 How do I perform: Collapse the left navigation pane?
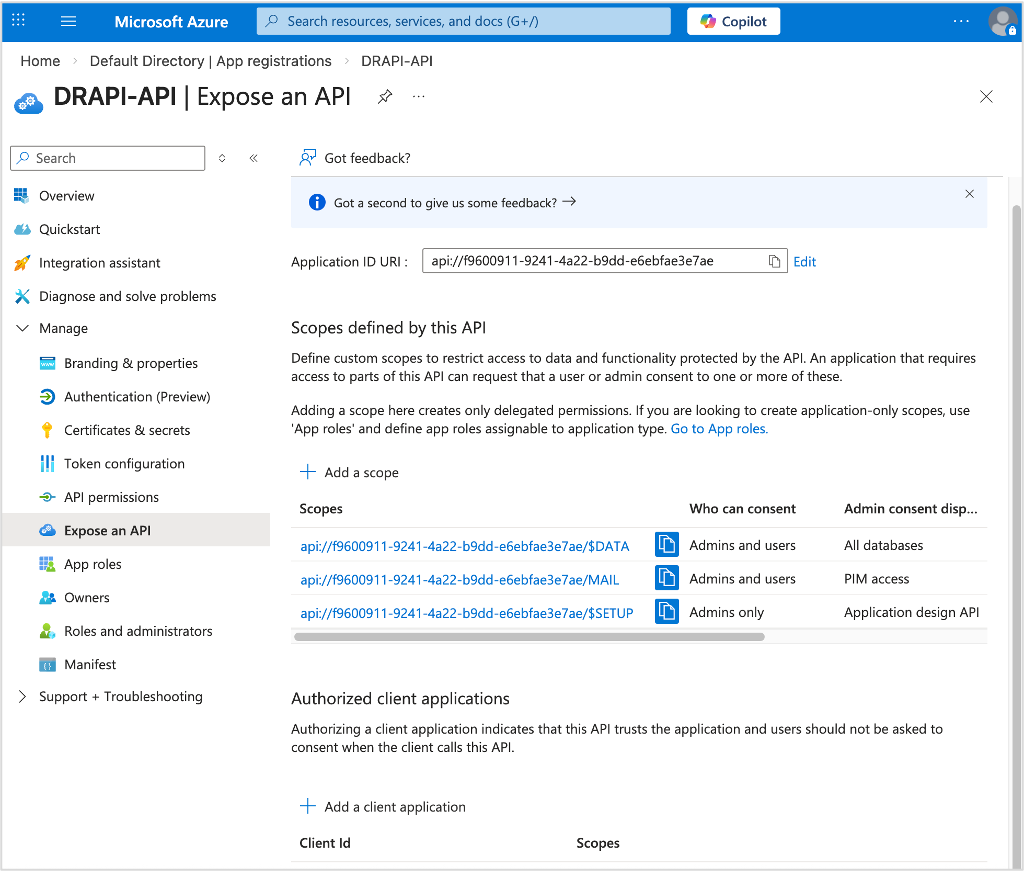[253, 158]
